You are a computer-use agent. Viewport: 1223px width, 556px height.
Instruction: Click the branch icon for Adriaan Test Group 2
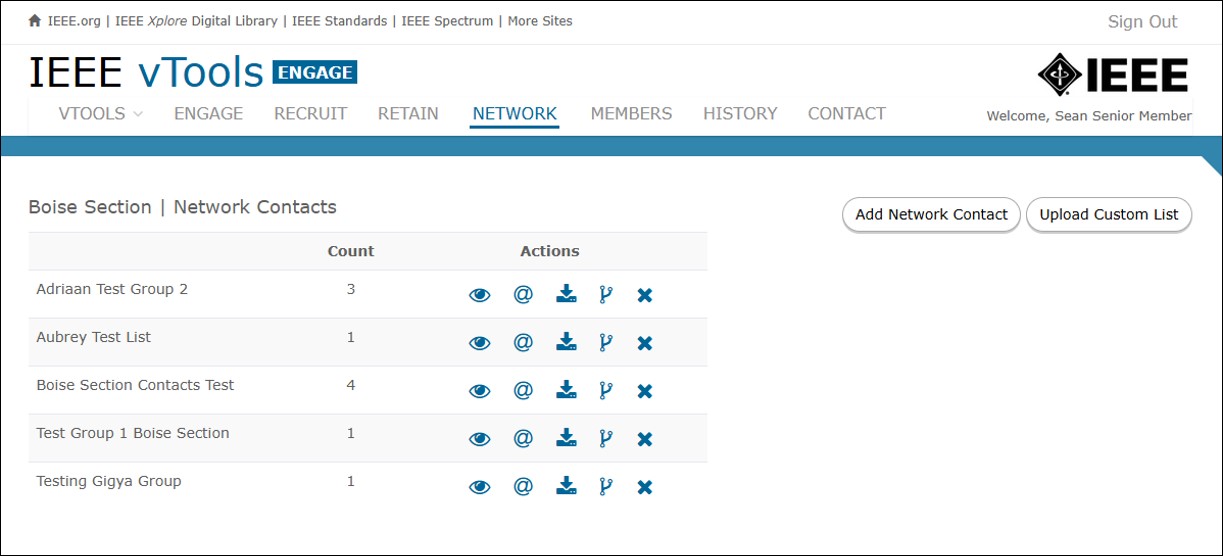605,294
